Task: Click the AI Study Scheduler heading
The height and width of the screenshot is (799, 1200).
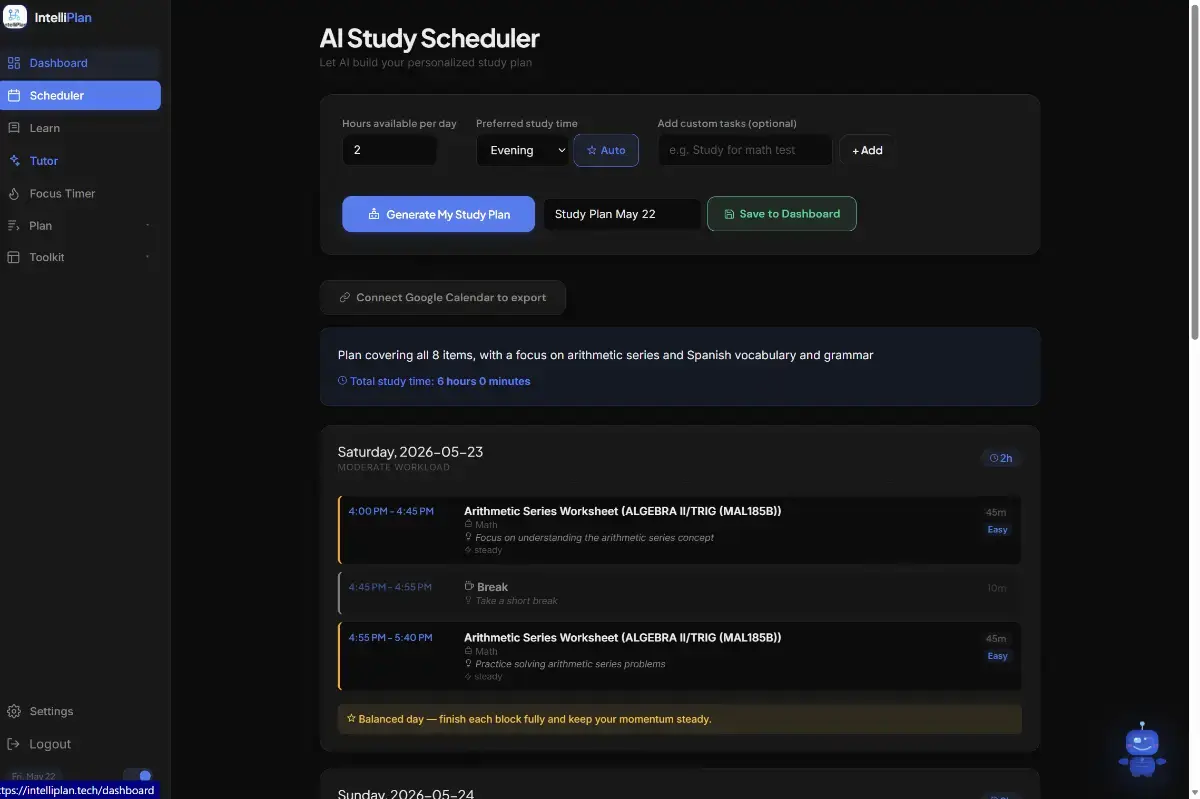Action: coord(429,39)
